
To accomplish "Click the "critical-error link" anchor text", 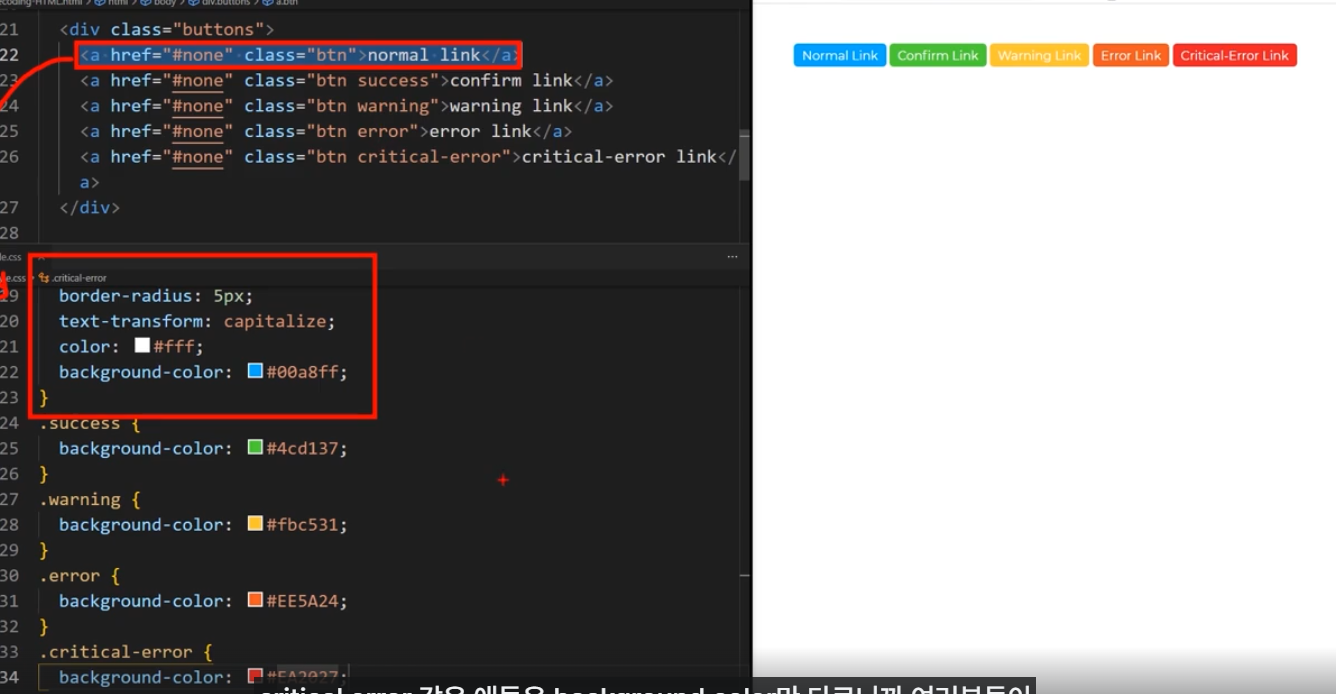I will pos(620,156).
